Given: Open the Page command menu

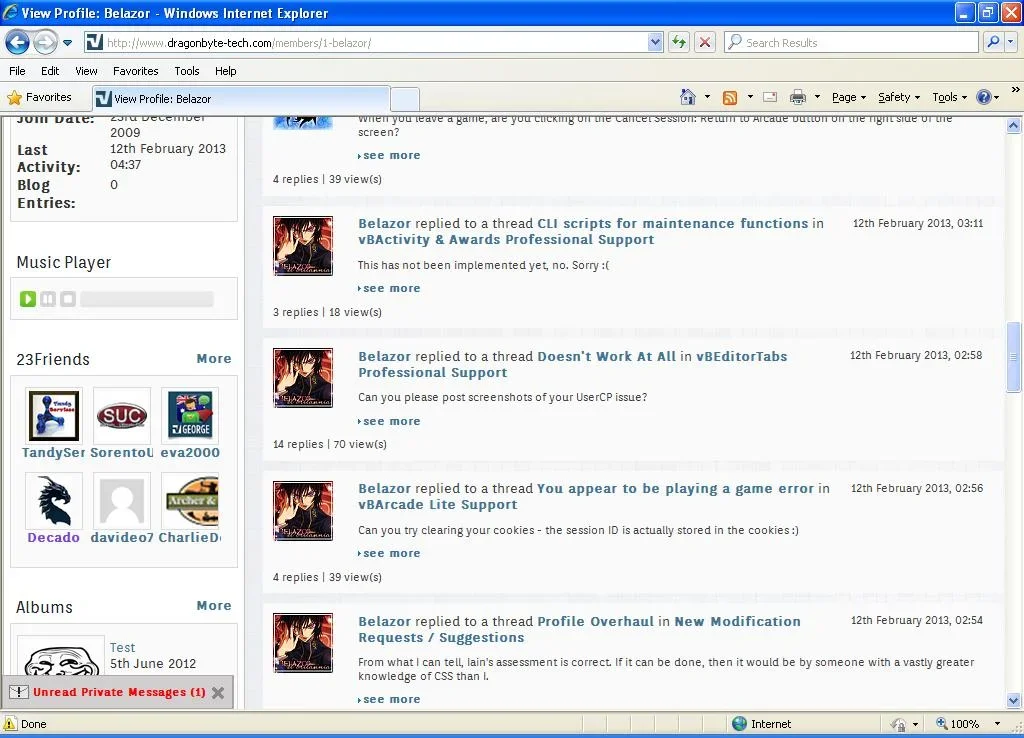Looking at the screenshot, I should [x=848, y=97].
